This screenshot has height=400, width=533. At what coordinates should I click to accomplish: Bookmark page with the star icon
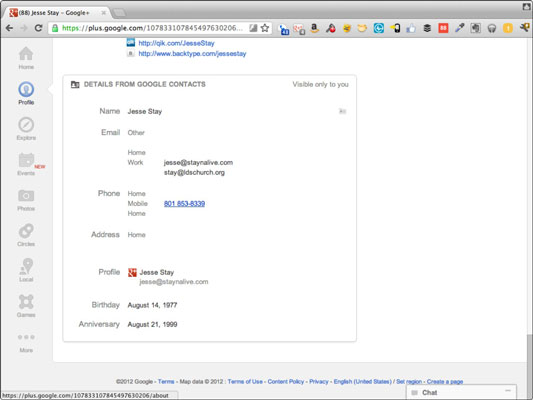[265, 28]
